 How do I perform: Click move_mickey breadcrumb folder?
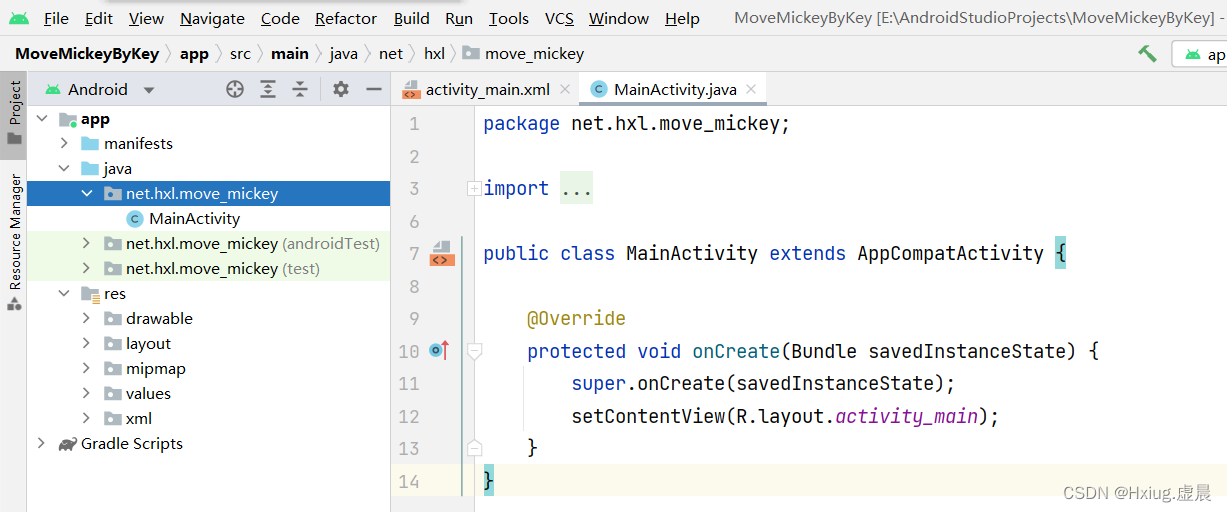(524, 53)
